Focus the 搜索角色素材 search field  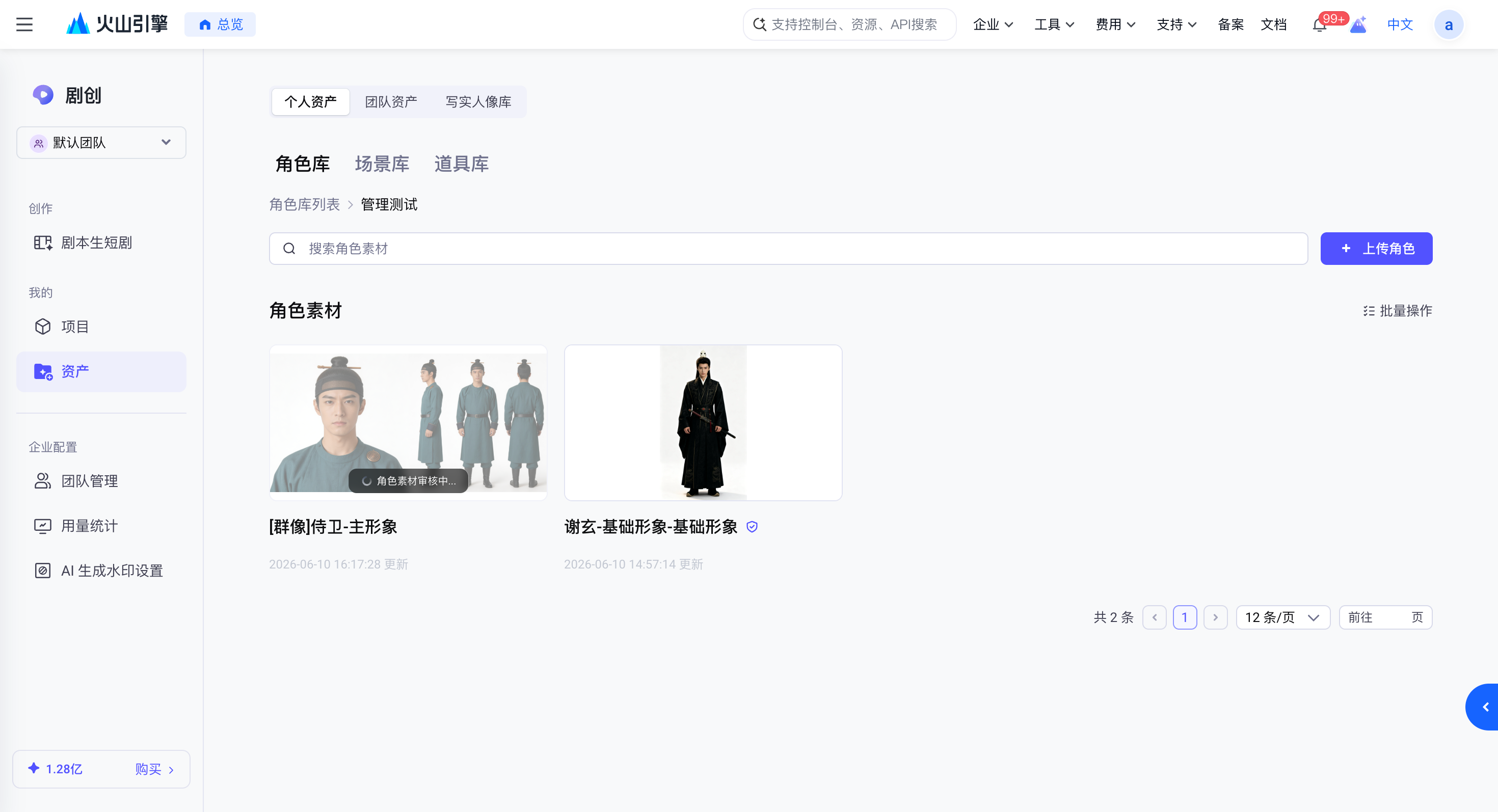pos(788,249)
